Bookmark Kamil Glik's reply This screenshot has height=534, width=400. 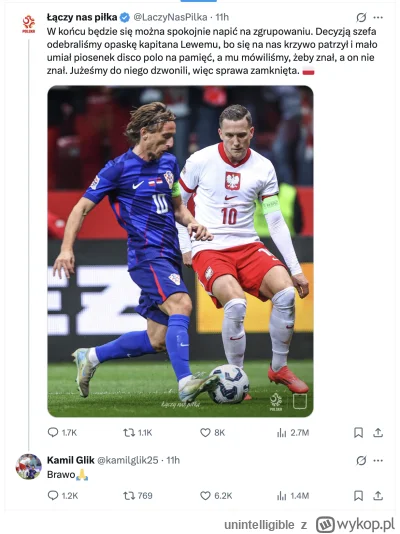pos(358,496)
